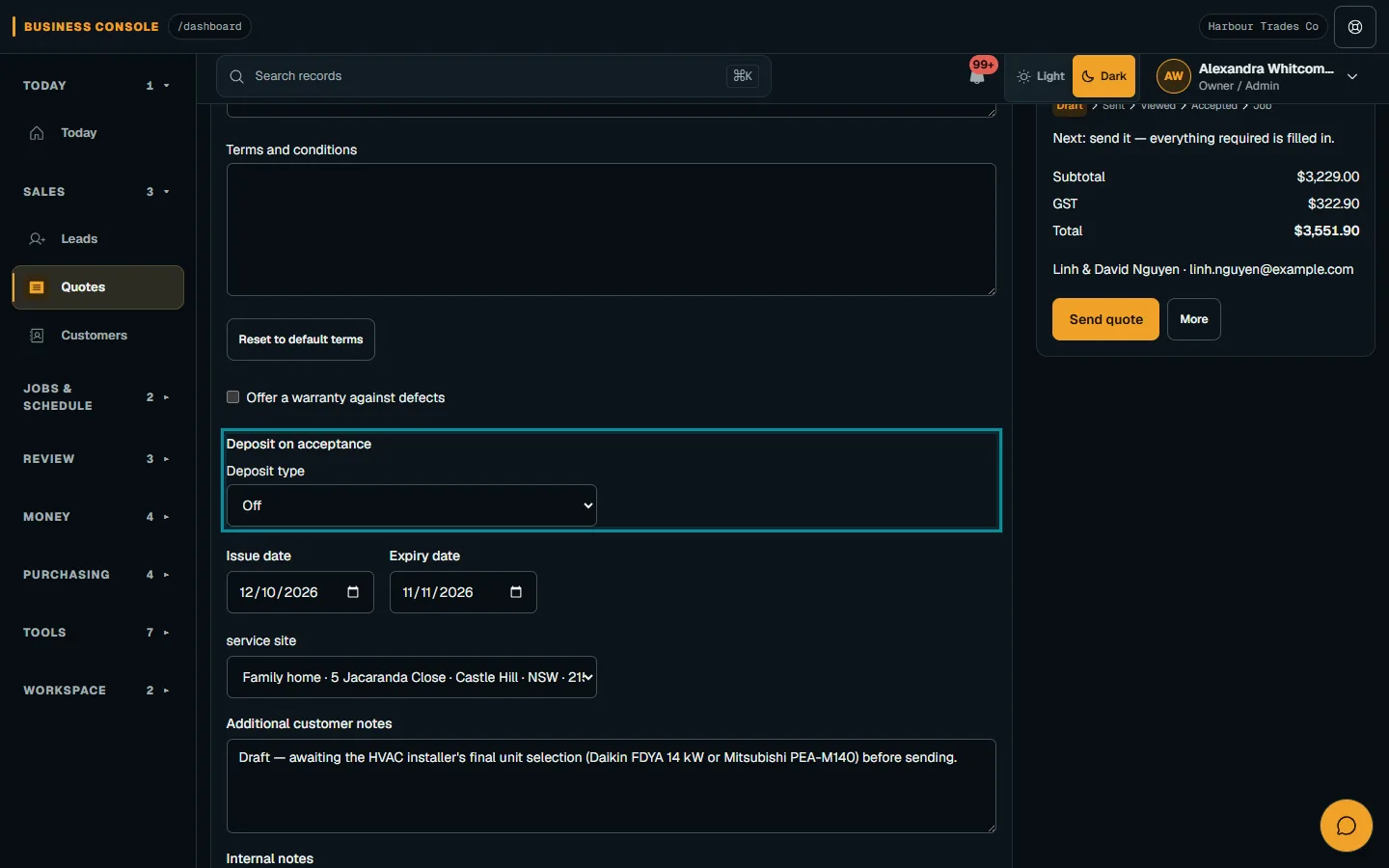
Task: Click the Customers contact icon
Action: (x=37, y=336)
